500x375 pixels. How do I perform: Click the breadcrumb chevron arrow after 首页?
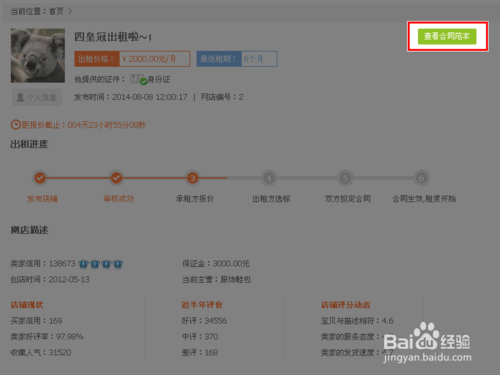tap(70, 11)
